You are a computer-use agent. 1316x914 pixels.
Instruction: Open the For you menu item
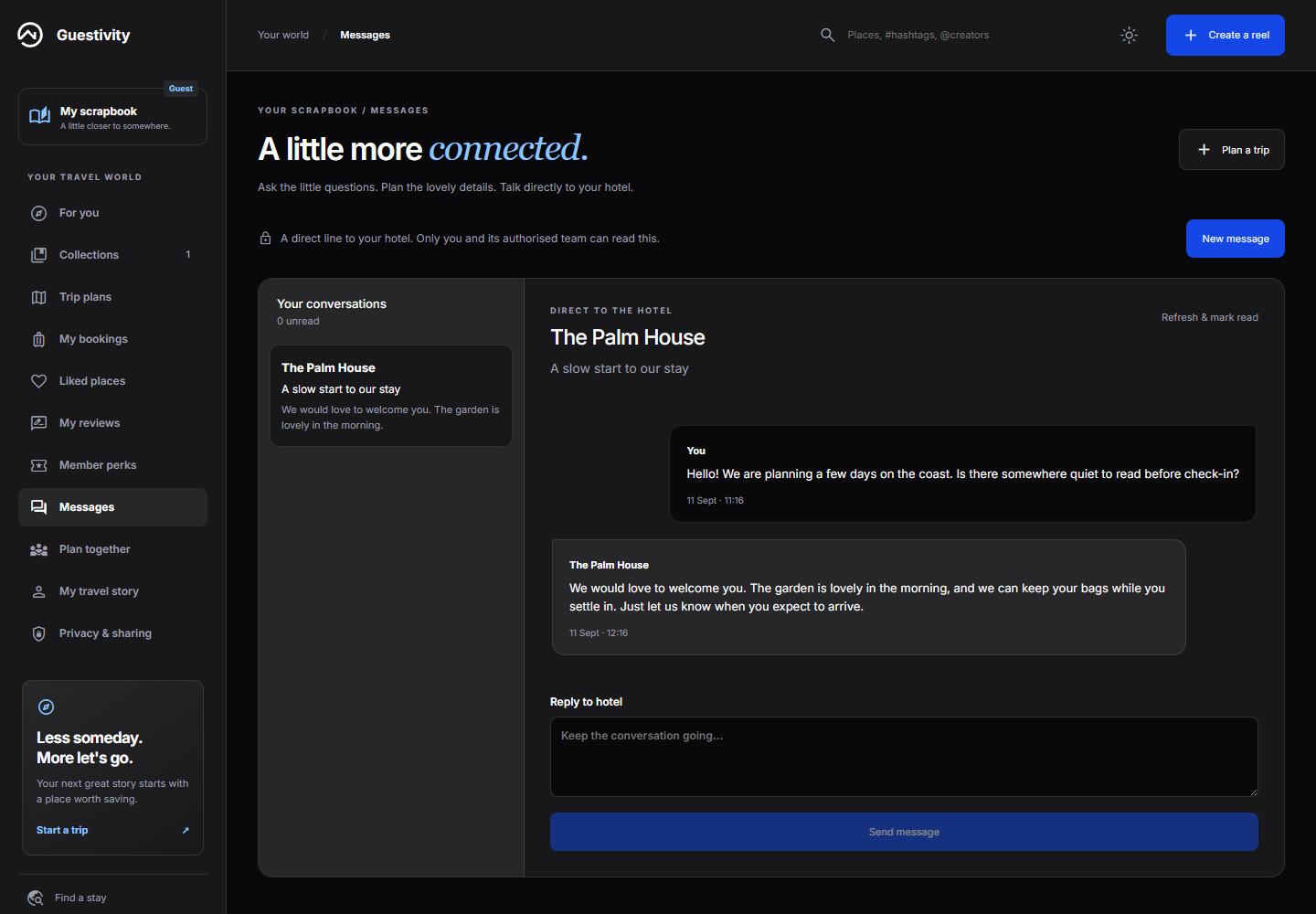pyautogui.click(x=112, y=213)
